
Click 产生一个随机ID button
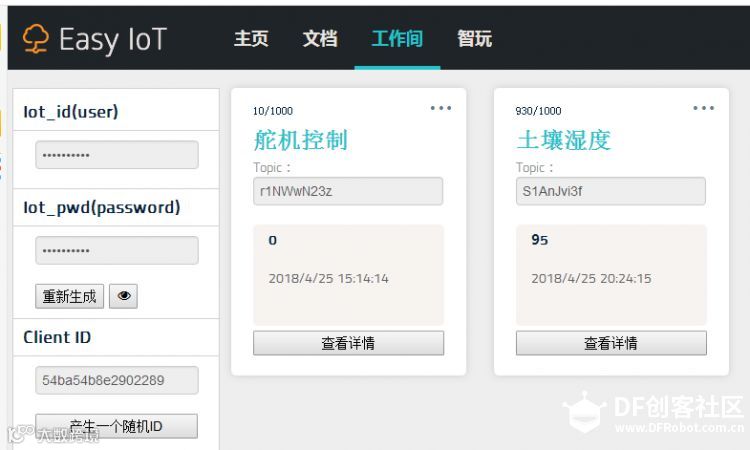tap(116, 426)
